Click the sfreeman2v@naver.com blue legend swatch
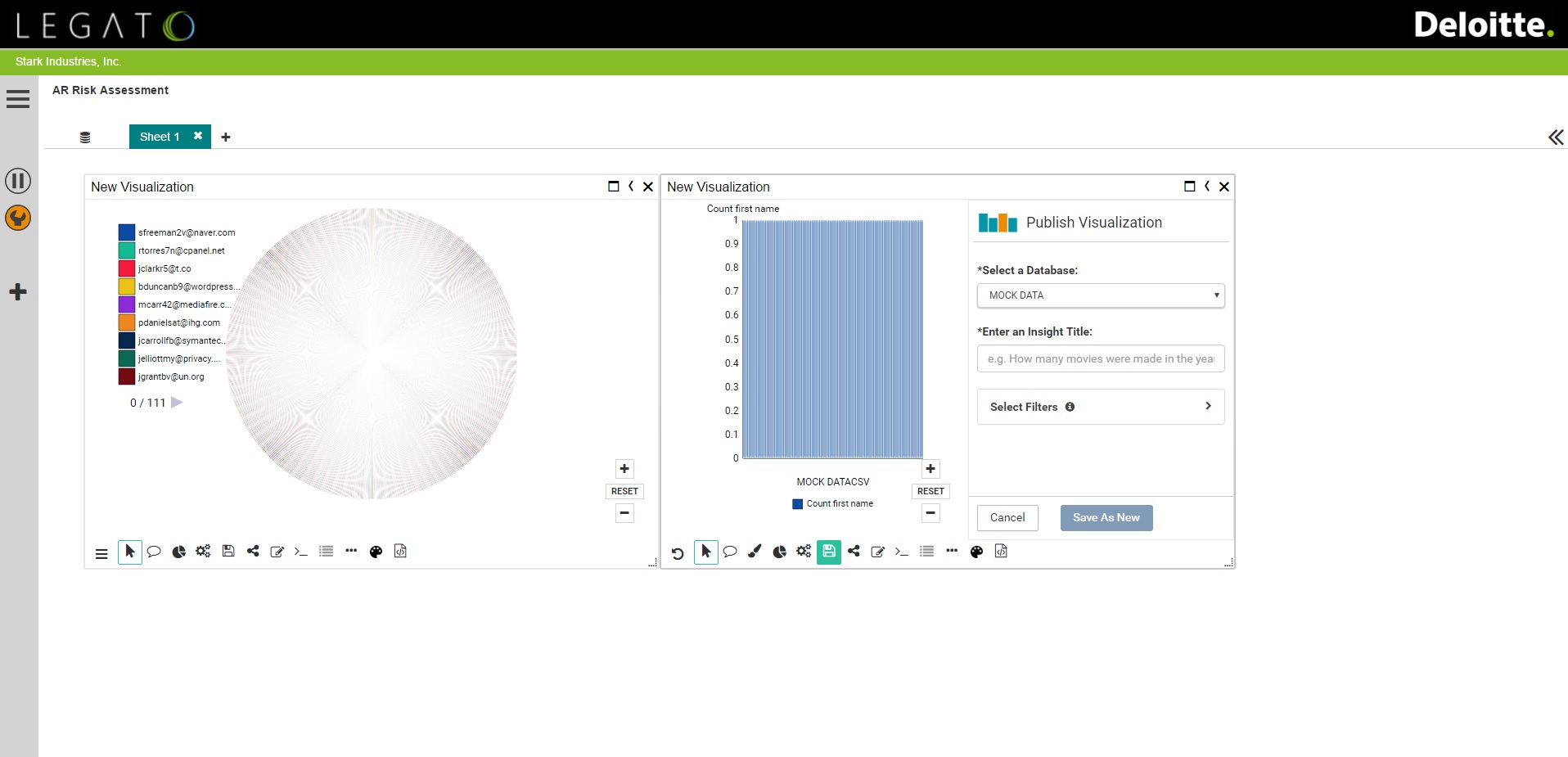The width and height of the screenshot is (1568, 757). point(127,232)
